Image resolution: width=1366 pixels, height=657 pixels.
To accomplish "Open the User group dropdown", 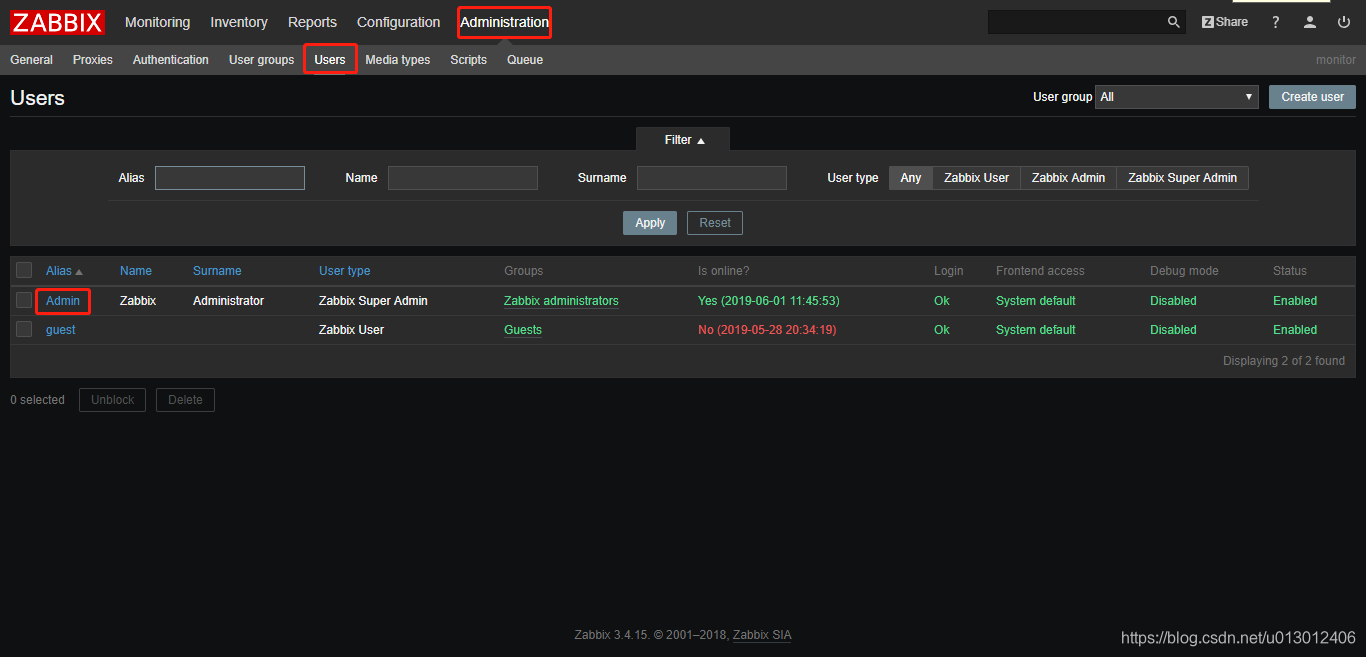I will pos(1177,97).
